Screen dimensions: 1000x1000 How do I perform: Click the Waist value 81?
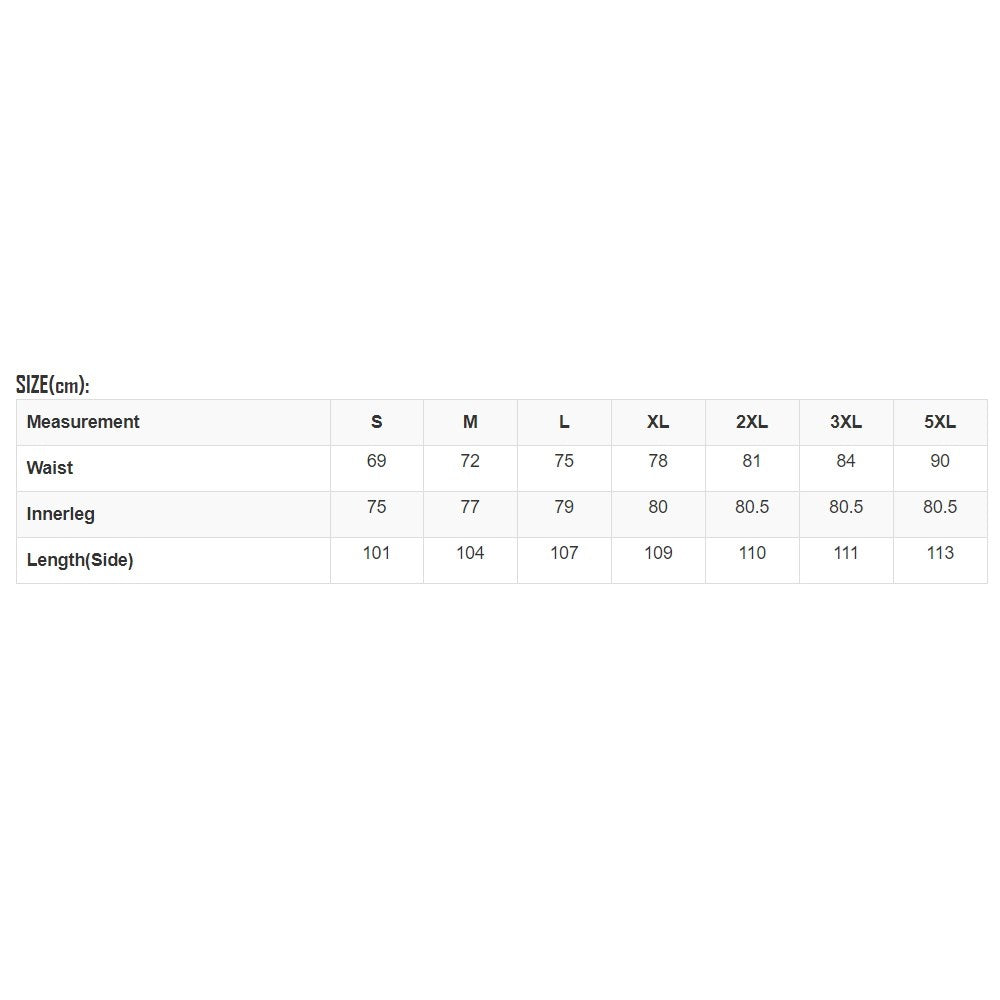click(x=752, y=460)
